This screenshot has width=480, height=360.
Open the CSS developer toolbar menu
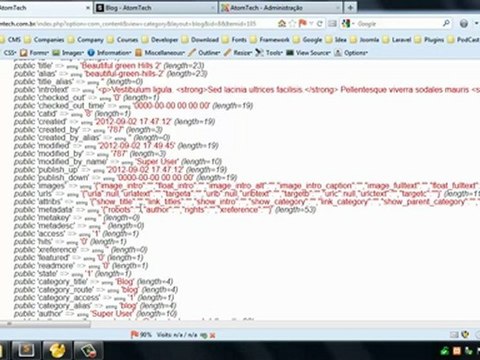pyautogui.click(x=9, y=53)
